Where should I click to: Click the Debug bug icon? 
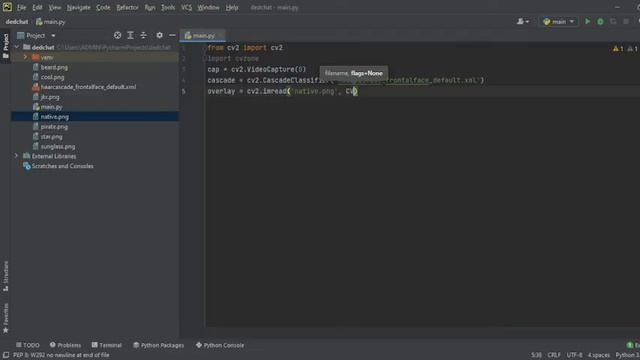[600, 22]
